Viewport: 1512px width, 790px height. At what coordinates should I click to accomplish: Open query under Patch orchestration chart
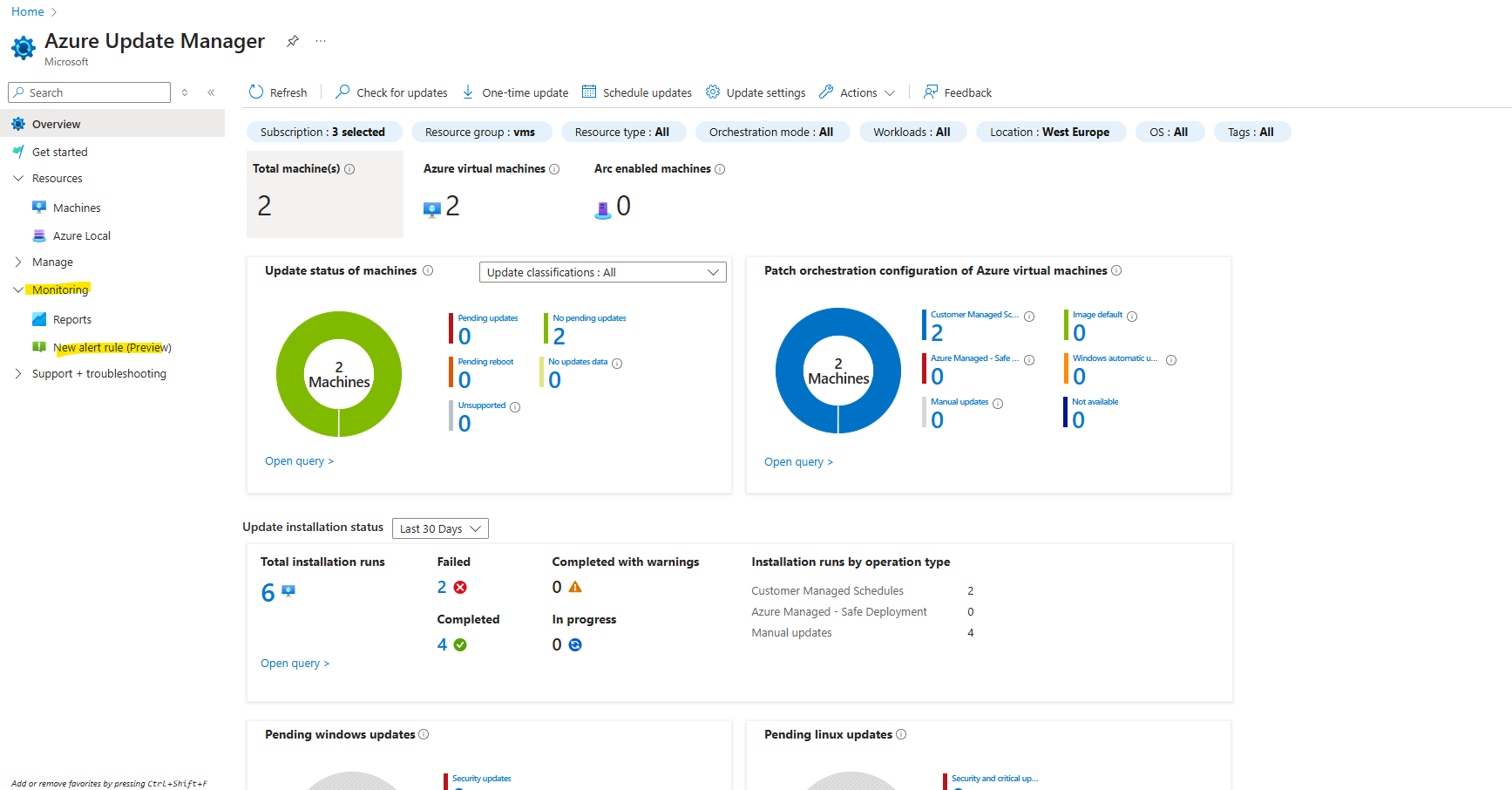(798, 461)
